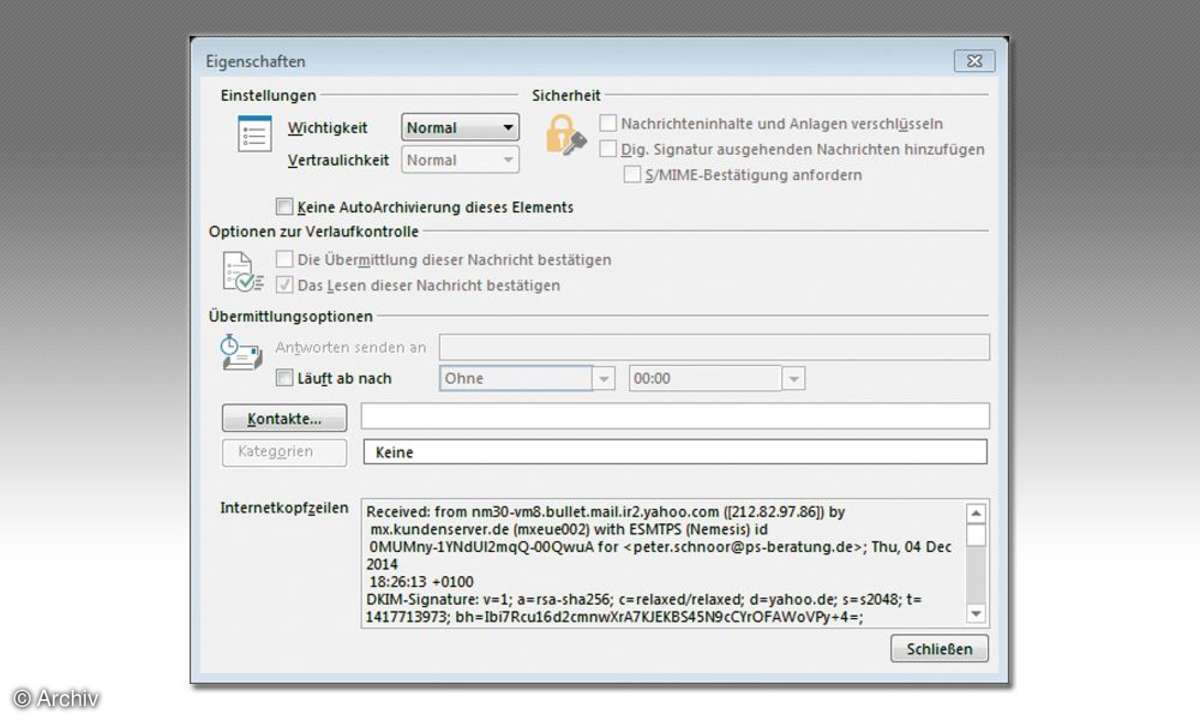This screenshot has width=1200, height=720.
Task: Open the Vertraulichkeit dropdown
Action: (x=460, y=159)
